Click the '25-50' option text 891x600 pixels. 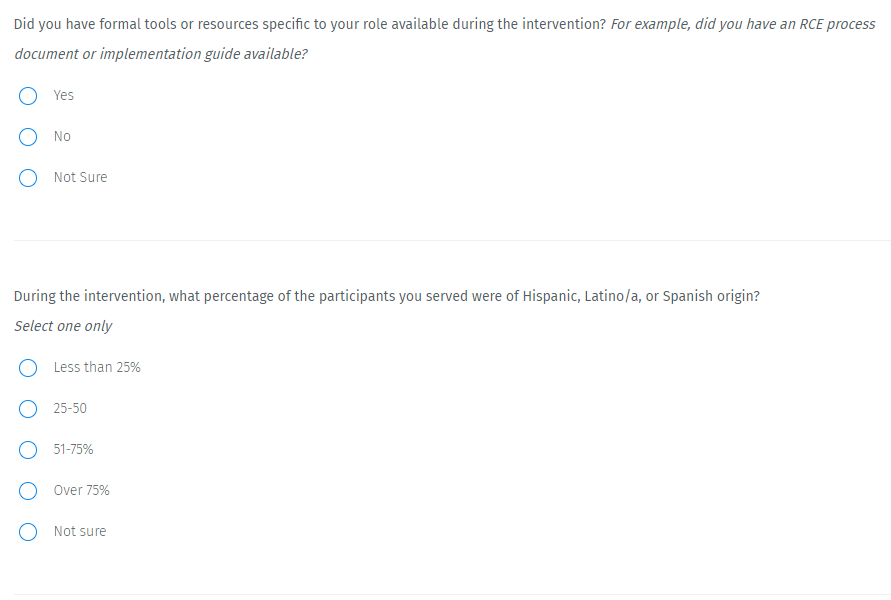(70, 409)
